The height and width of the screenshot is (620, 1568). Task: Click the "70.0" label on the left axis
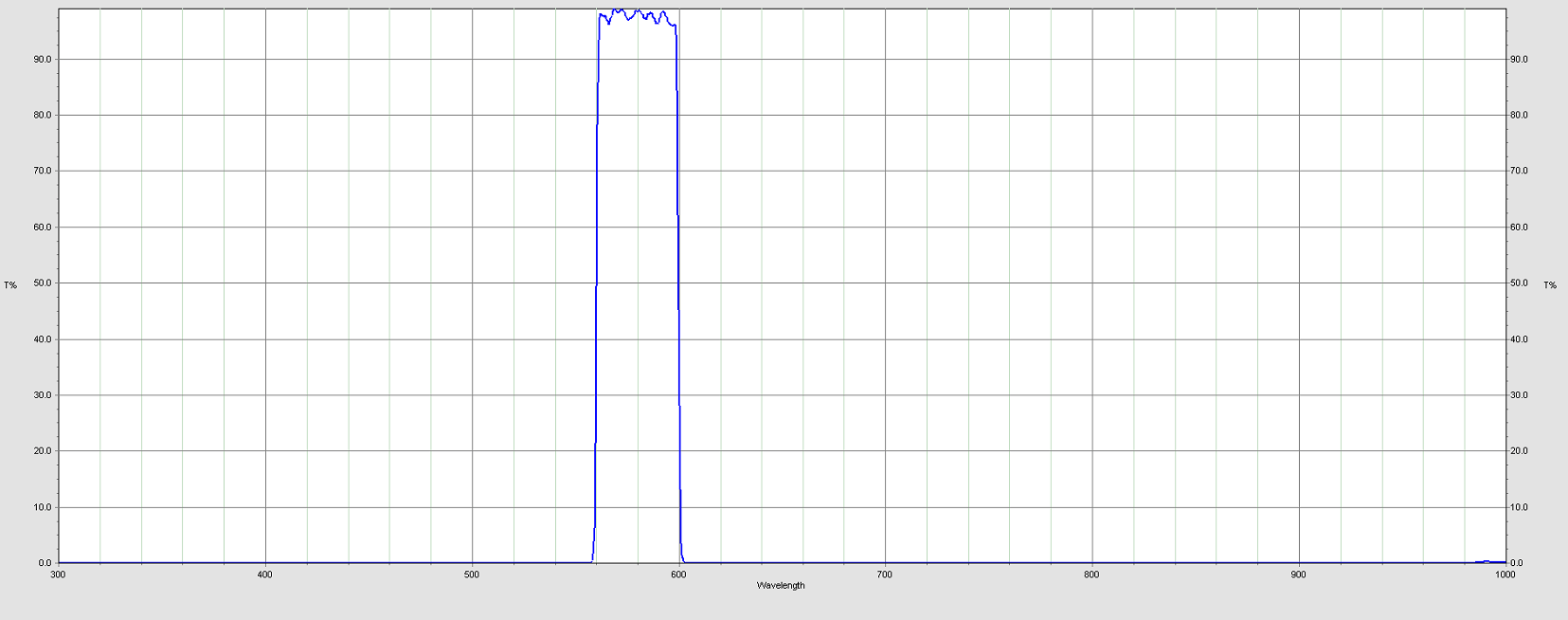(43, 171)
